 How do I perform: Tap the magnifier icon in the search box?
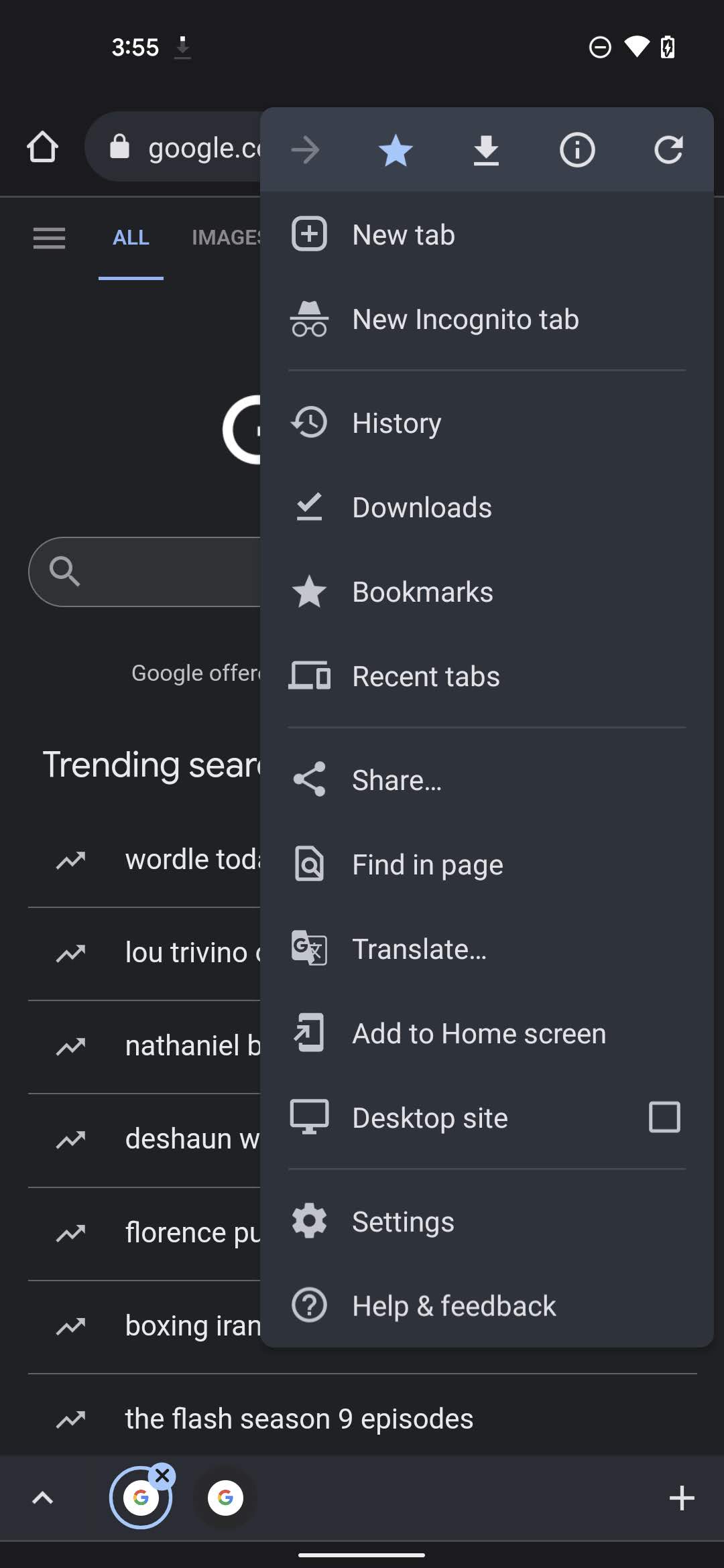coord(64,572)
